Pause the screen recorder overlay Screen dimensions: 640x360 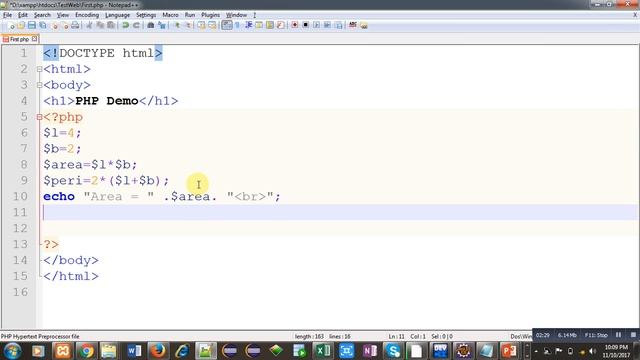pos(618,335)
